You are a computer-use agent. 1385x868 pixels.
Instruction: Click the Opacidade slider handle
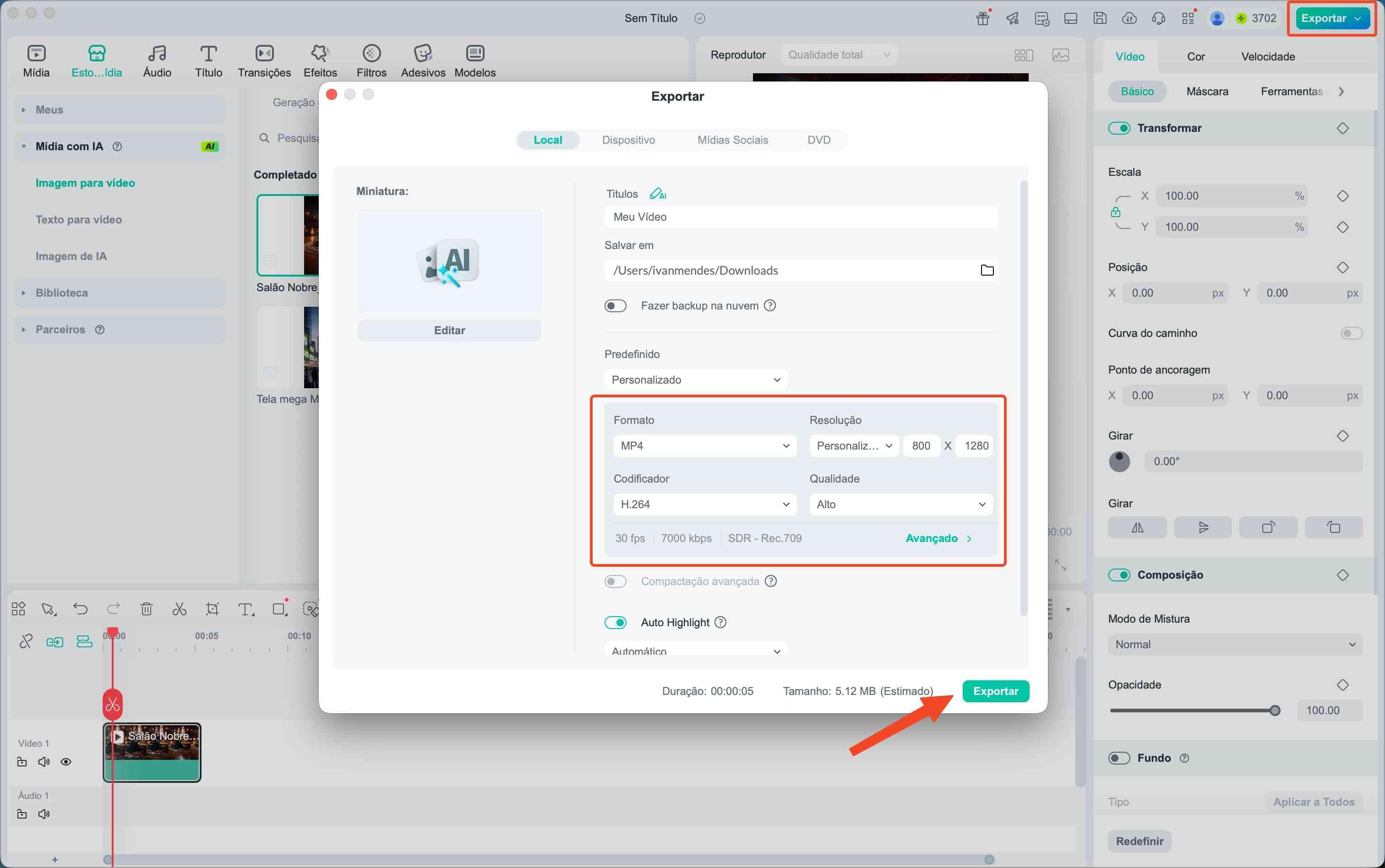click(x=1275, y=711)
